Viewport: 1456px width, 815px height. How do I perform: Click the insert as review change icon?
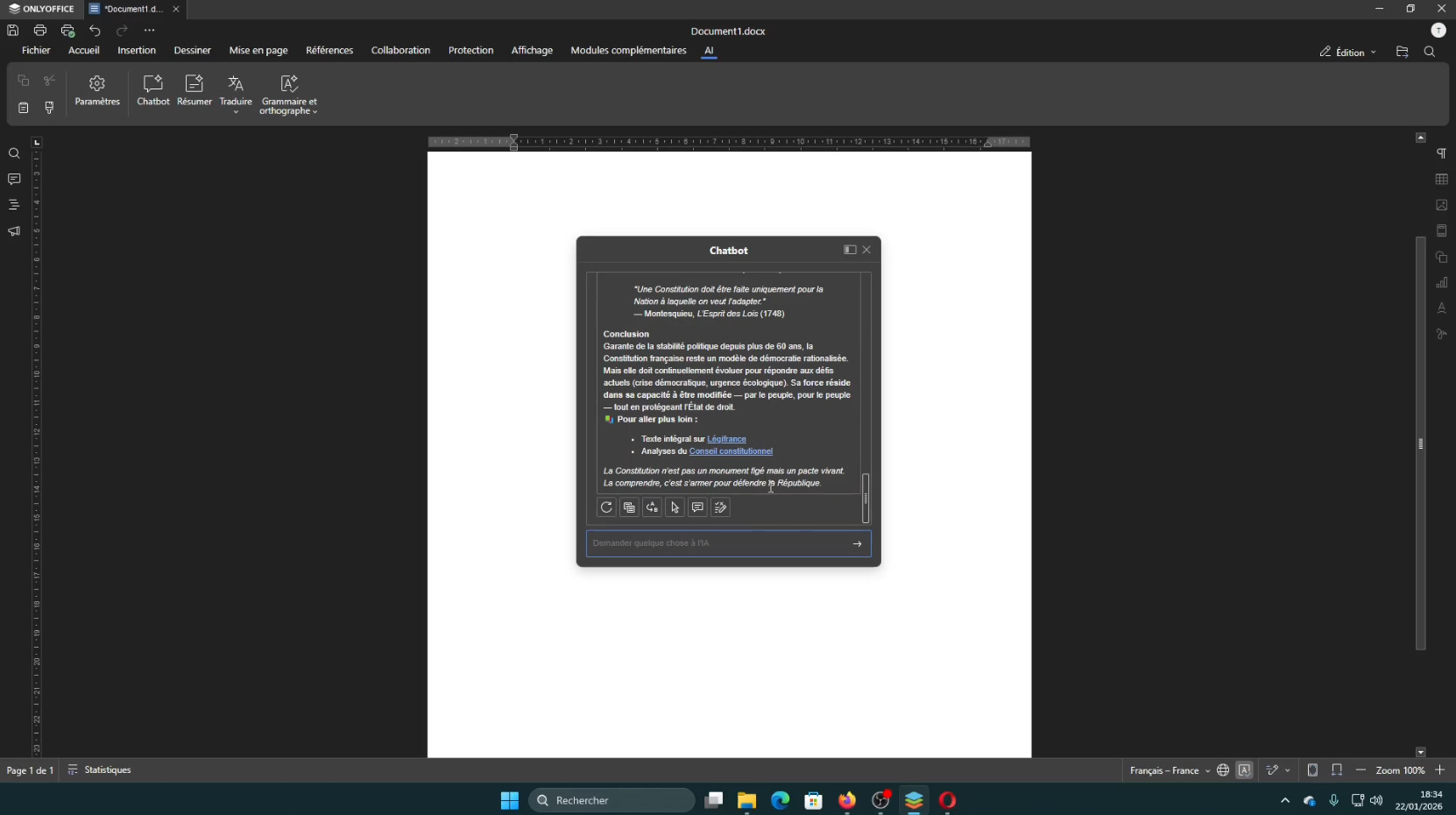(720, 507)
